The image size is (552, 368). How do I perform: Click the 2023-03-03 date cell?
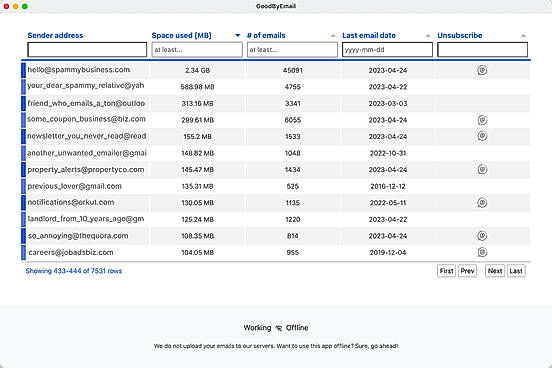(388, 104)
